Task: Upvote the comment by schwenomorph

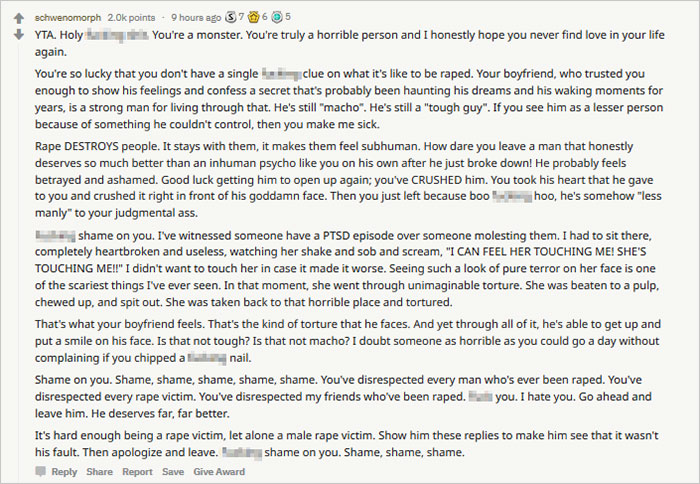Action: coord(17,18)
